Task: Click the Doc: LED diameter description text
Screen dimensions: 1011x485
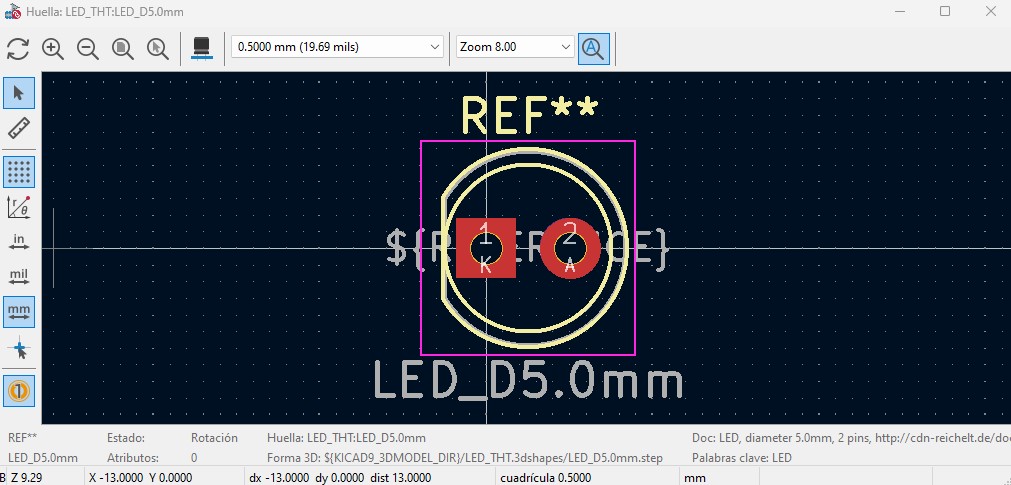Action: point(851,438)
